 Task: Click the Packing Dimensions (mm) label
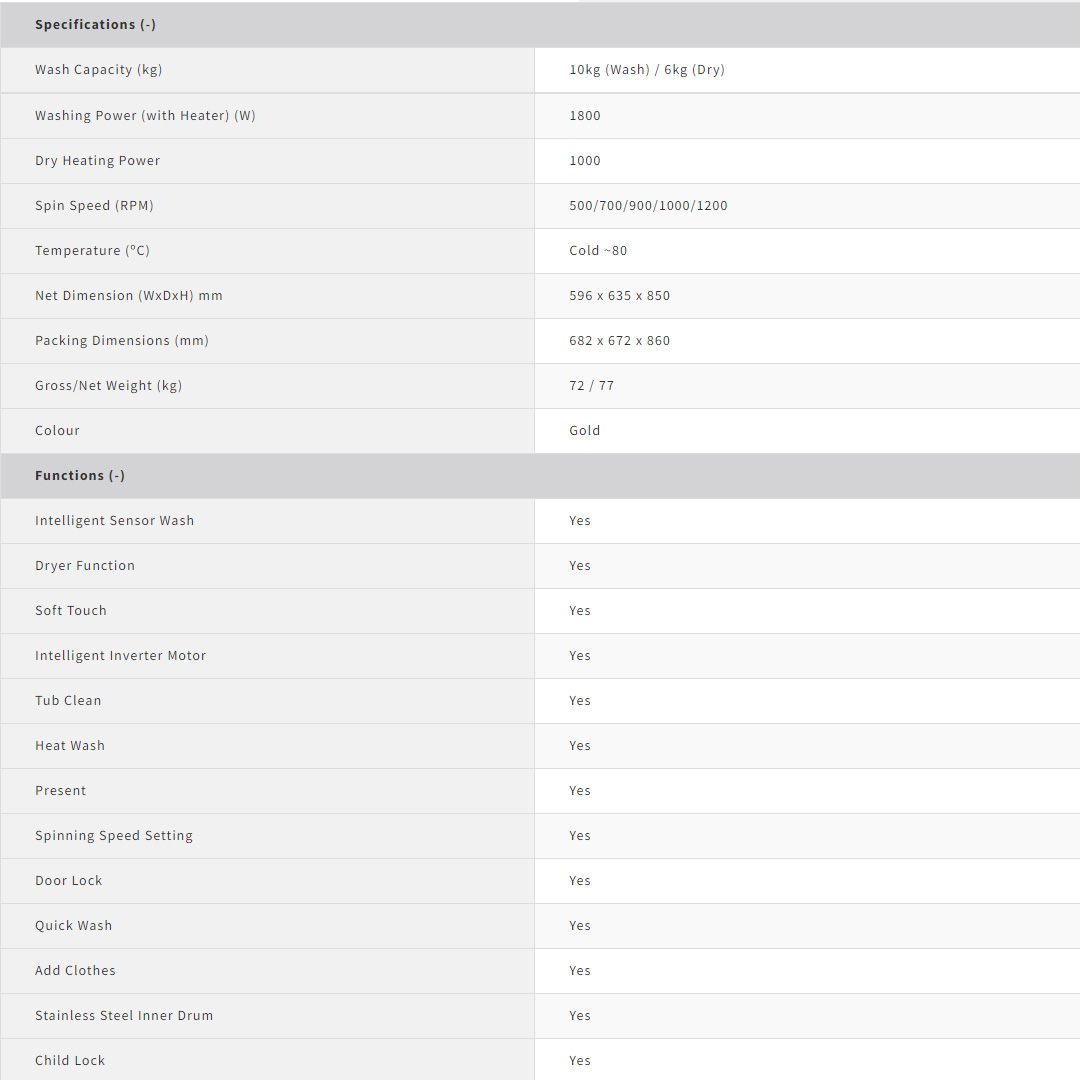coord(122,340)
